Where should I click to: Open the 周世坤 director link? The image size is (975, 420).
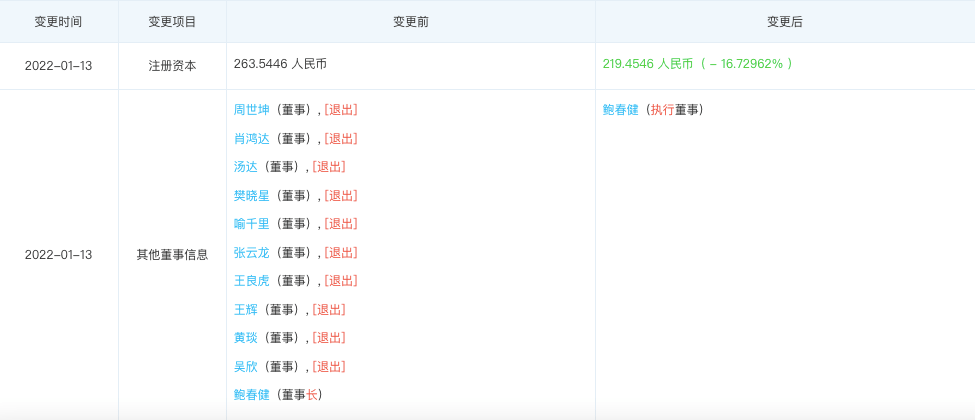(x=251, y=110)
